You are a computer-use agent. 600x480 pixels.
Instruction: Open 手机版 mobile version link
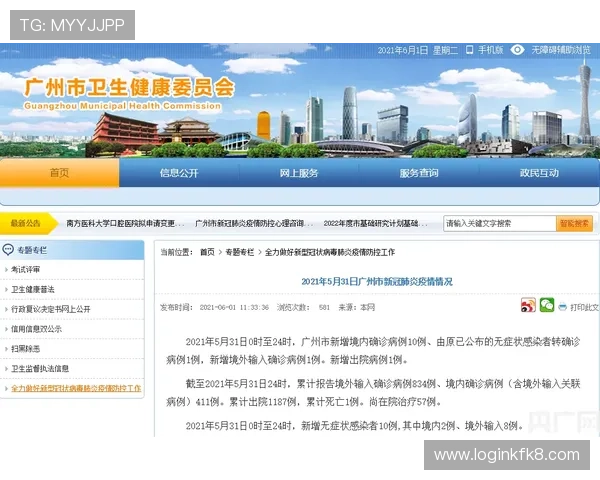pos(491,50)
